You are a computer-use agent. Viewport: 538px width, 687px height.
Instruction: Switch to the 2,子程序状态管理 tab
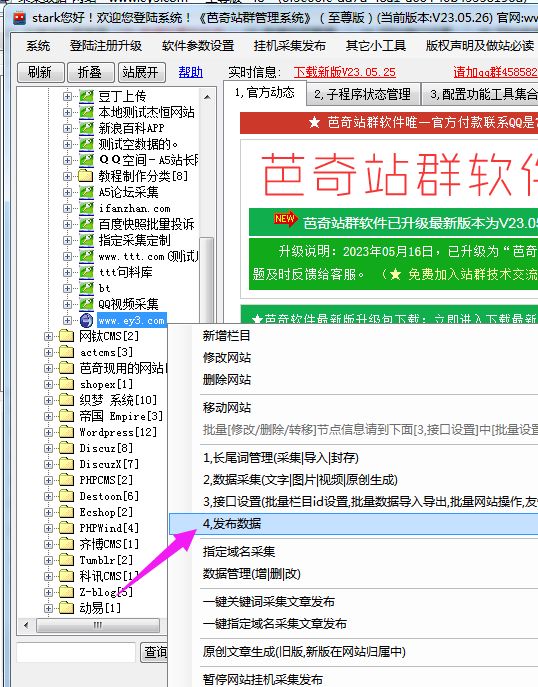click(x=362, y=94)
